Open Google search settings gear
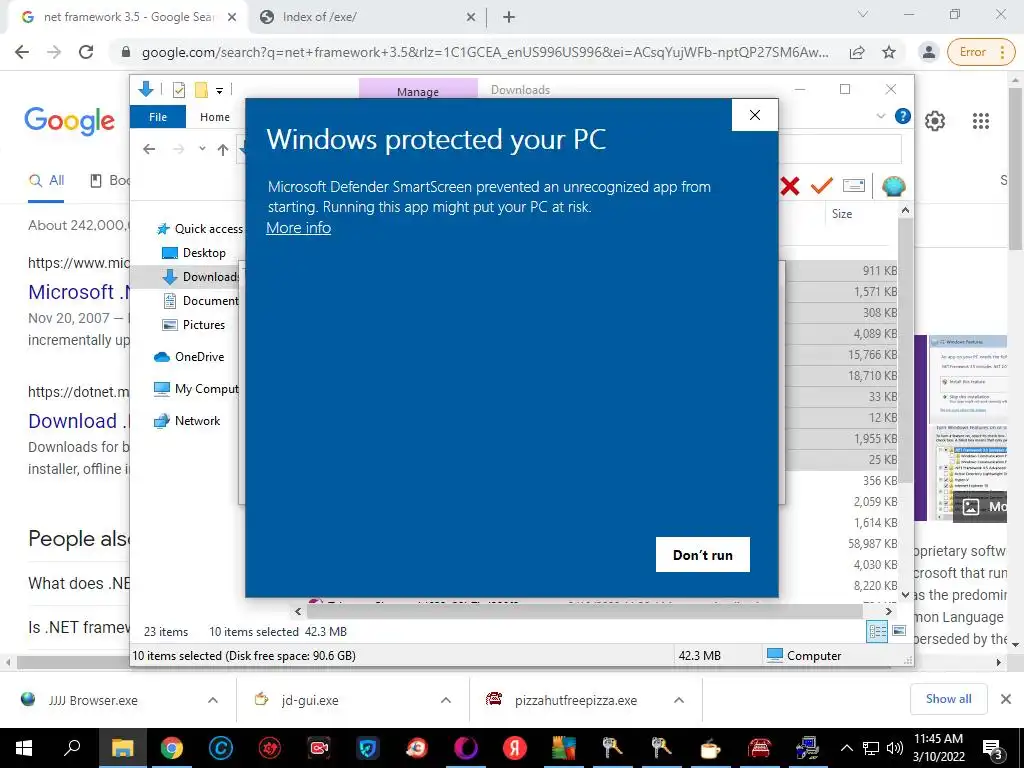Screen dimensions: 1024x768 [x=935, y=121]
